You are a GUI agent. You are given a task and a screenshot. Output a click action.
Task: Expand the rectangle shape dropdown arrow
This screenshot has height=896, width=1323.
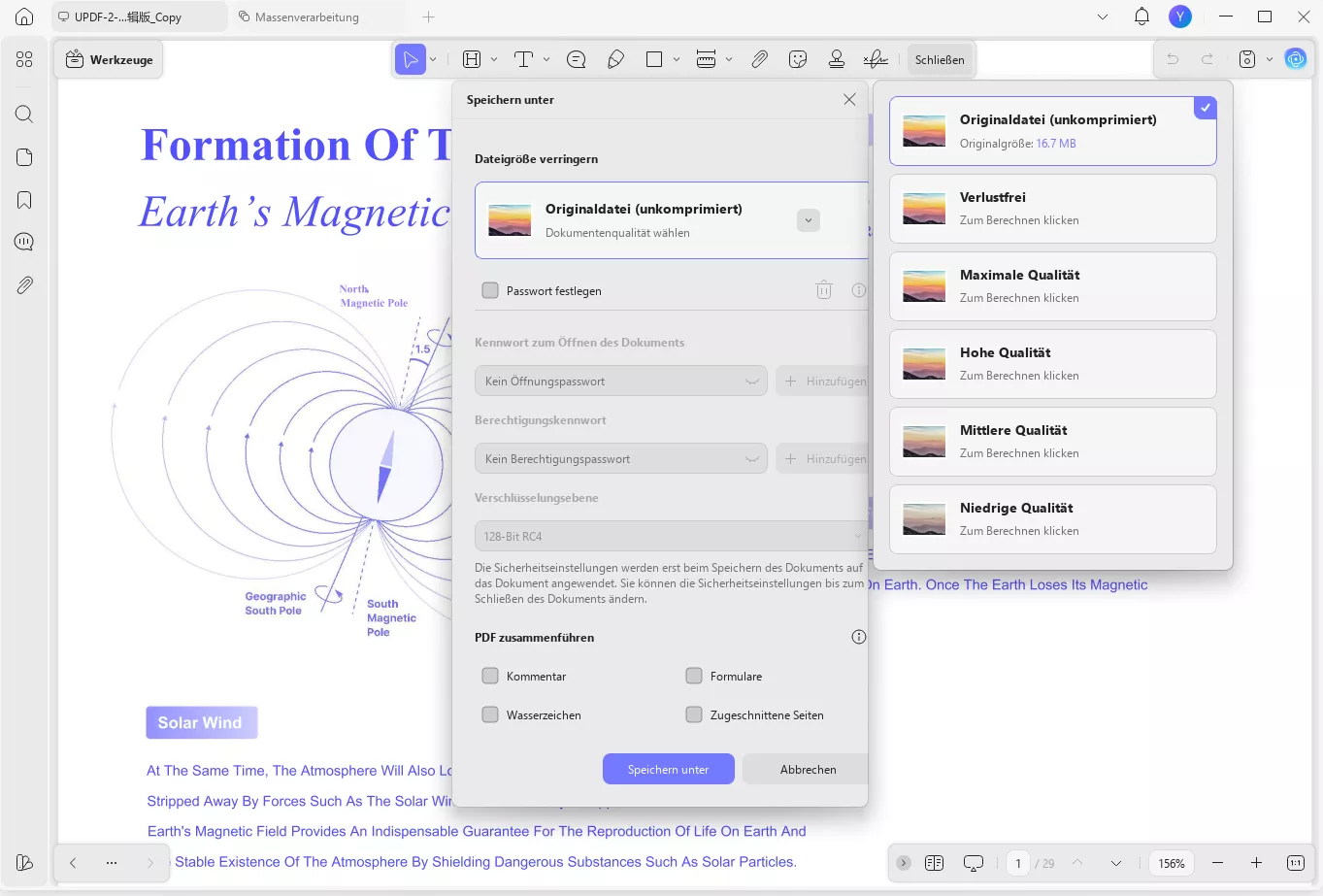coord(677,59)
